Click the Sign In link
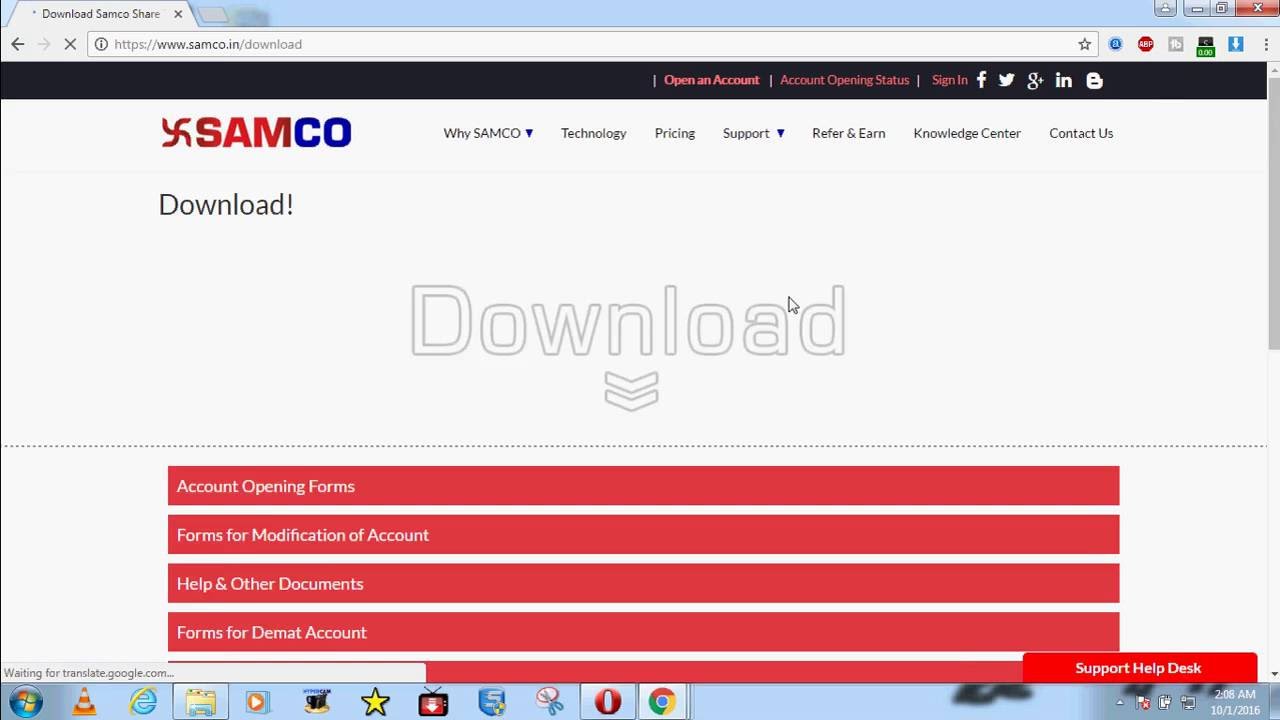 949,80
